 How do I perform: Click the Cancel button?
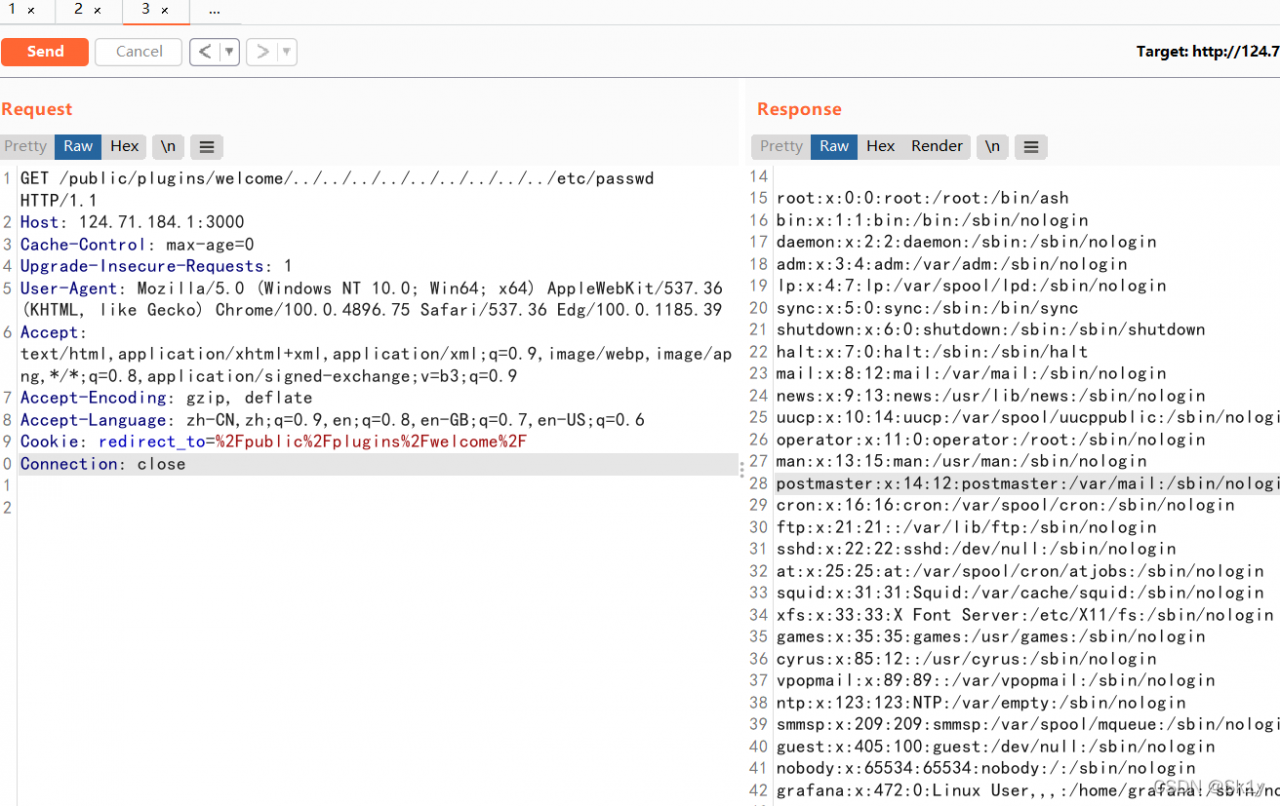coord(139,52)
